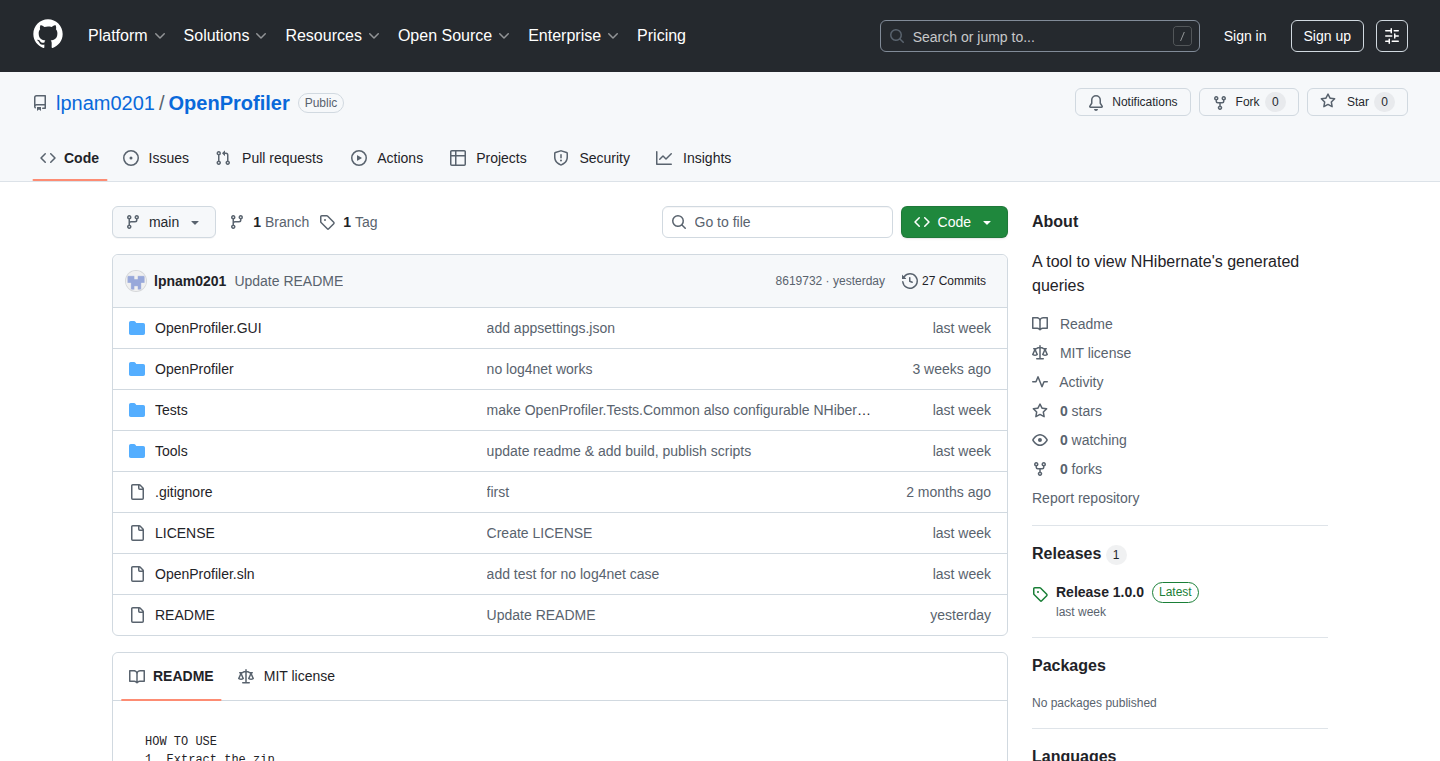
Task: Click the fork icon next to 0 forks
Action: 1040,469
